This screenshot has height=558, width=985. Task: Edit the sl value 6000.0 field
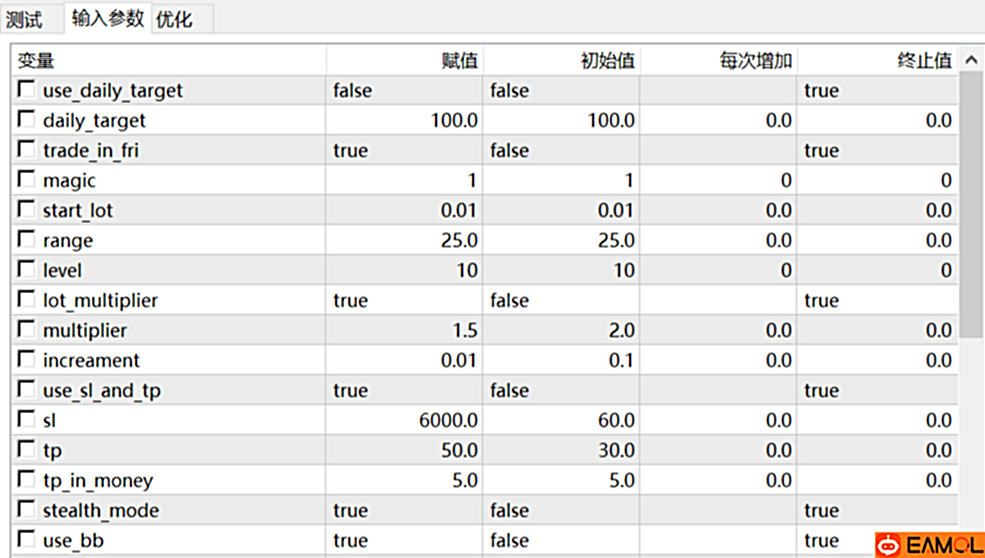405,420
